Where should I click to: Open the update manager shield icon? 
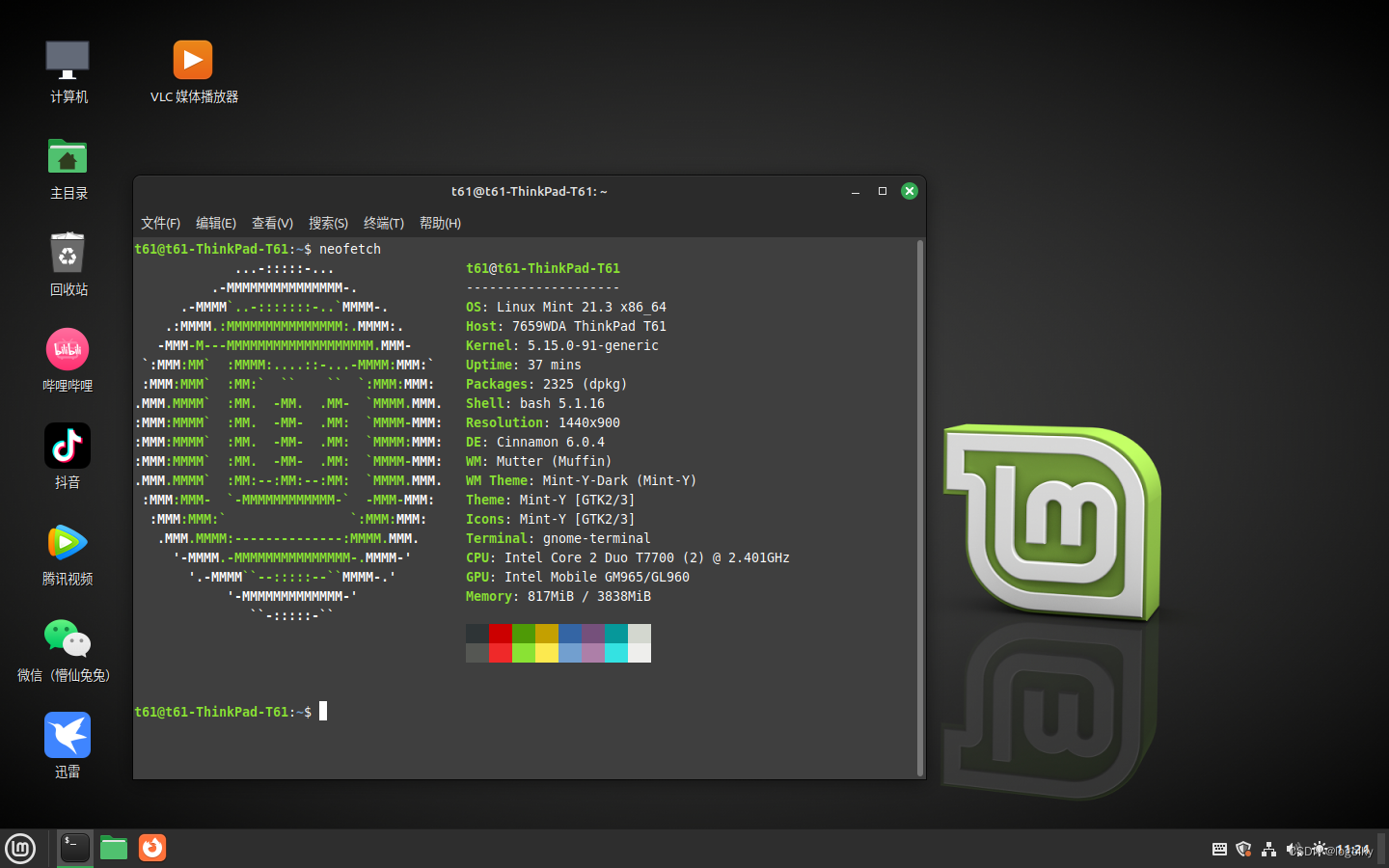coord(1243,850)
